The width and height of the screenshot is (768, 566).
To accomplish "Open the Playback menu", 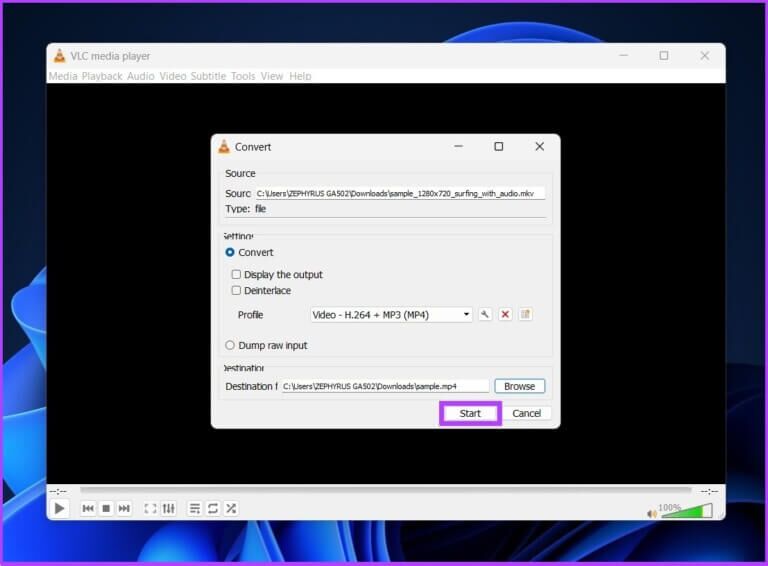I will (102, 76).
